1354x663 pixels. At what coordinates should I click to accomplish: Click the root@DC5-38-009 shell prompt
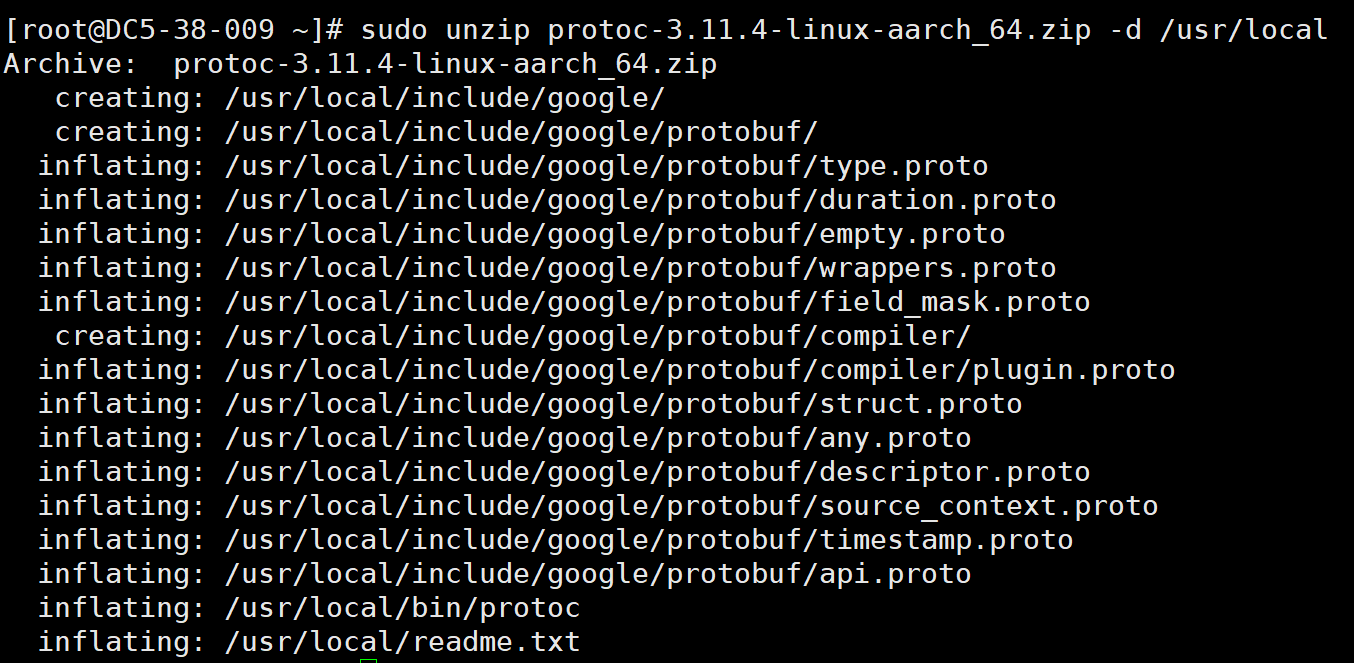[x=177, y=30]
